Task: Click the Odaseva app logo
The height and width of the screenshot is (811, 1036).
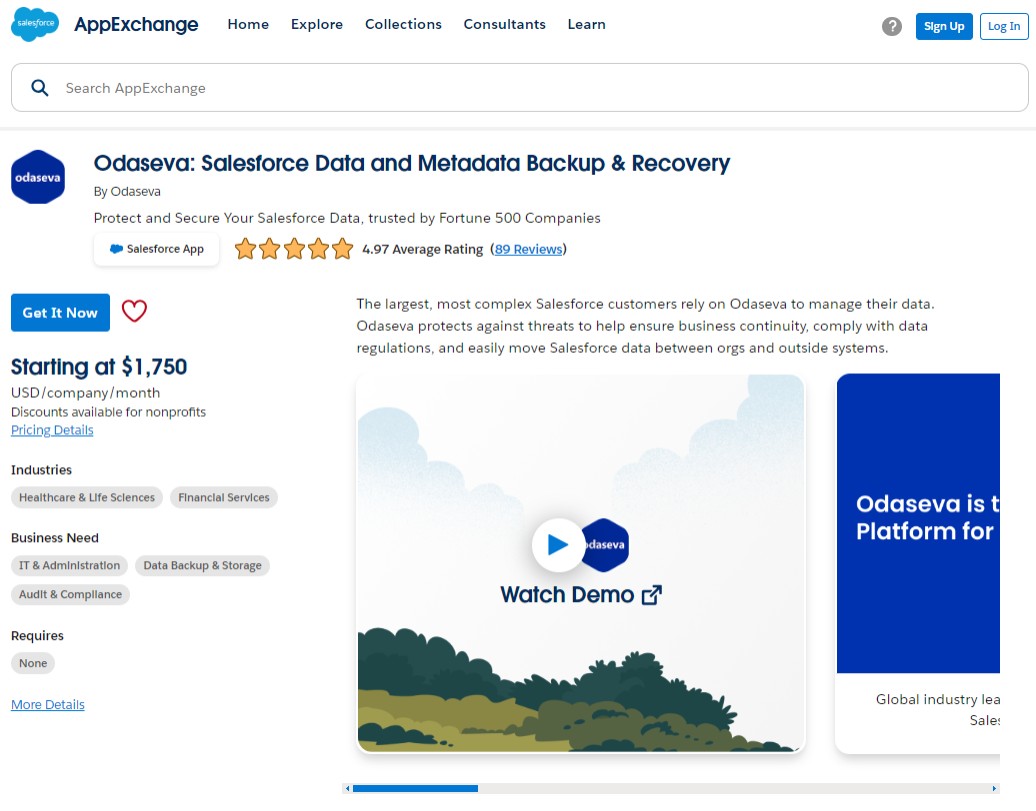Action: click(x=37, y=176)
